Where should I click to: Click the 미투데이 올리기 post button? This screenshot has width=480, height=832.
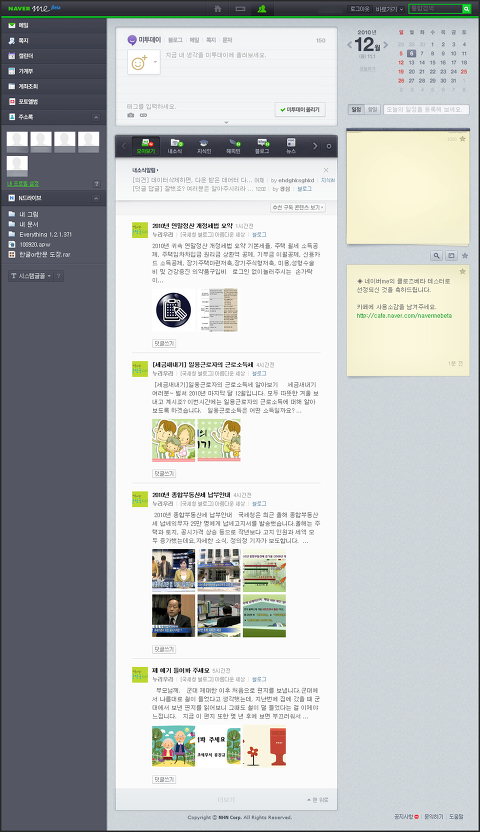pos(300,109)
